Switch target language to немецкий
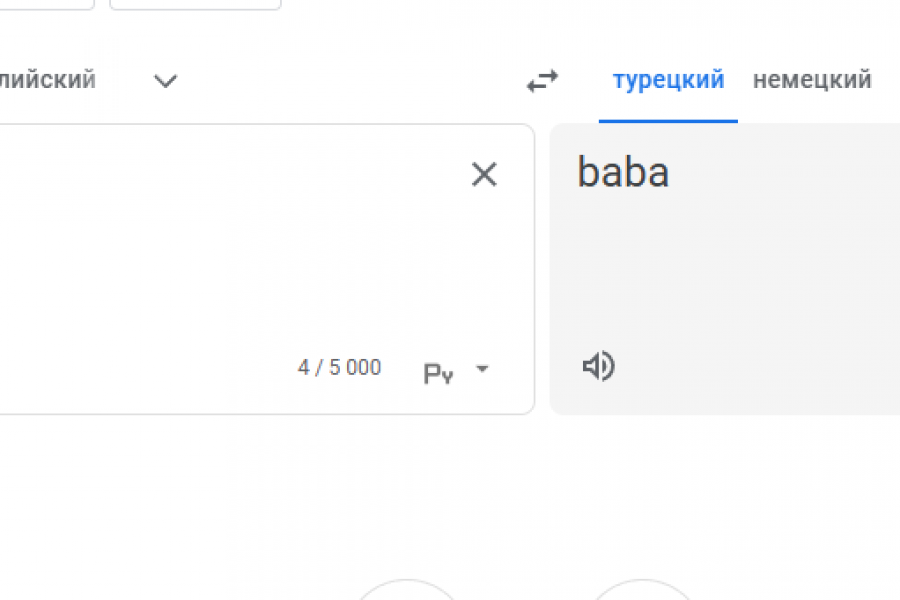 tap(812, 80)
